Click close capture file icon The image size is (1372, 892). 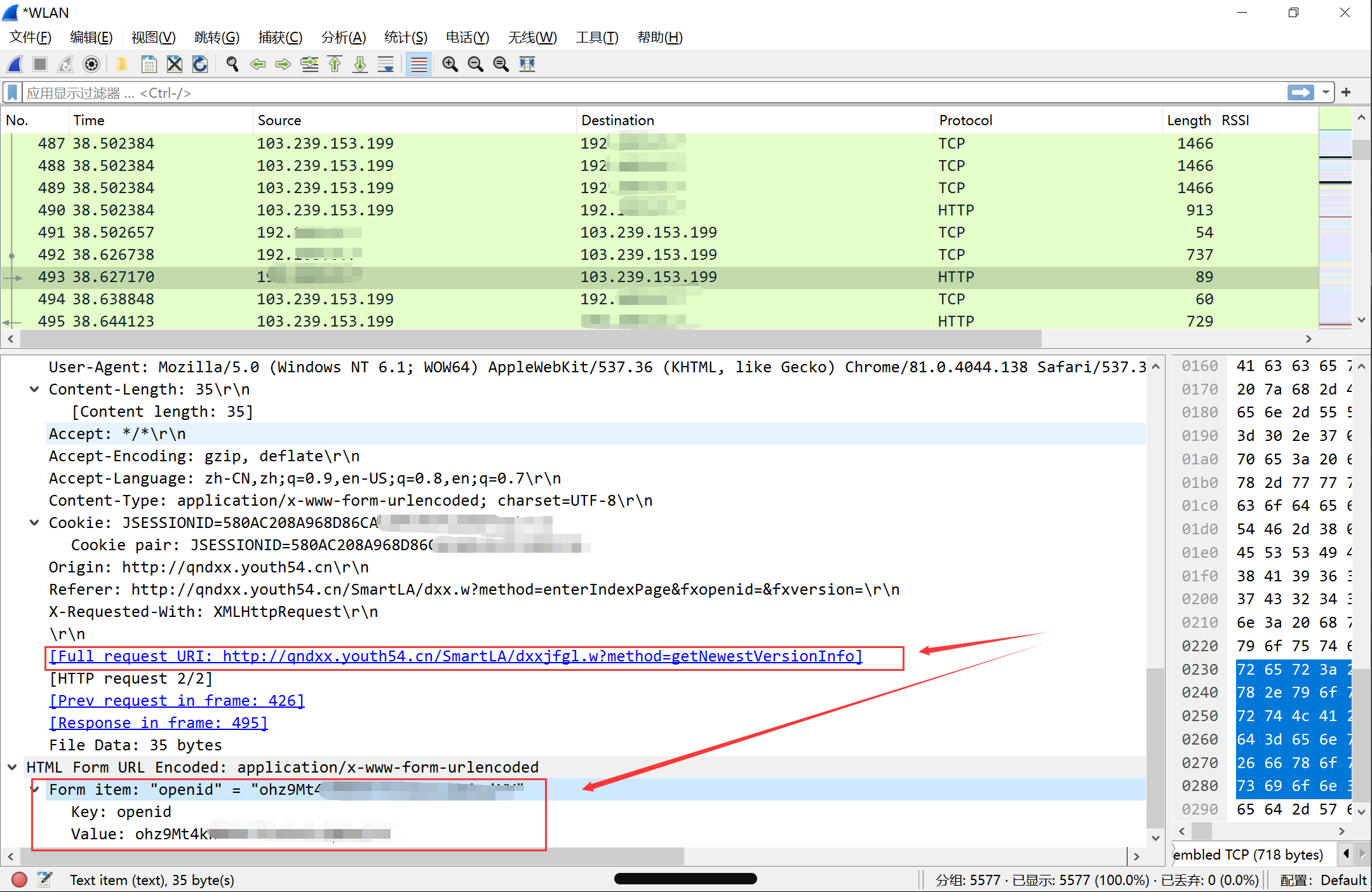[175, 64]
